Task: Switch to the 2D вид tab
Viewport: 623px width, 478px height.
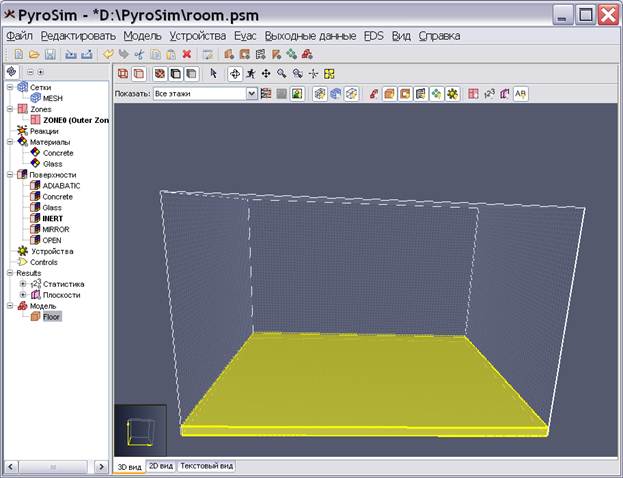Action: click(x=161, y=466)
